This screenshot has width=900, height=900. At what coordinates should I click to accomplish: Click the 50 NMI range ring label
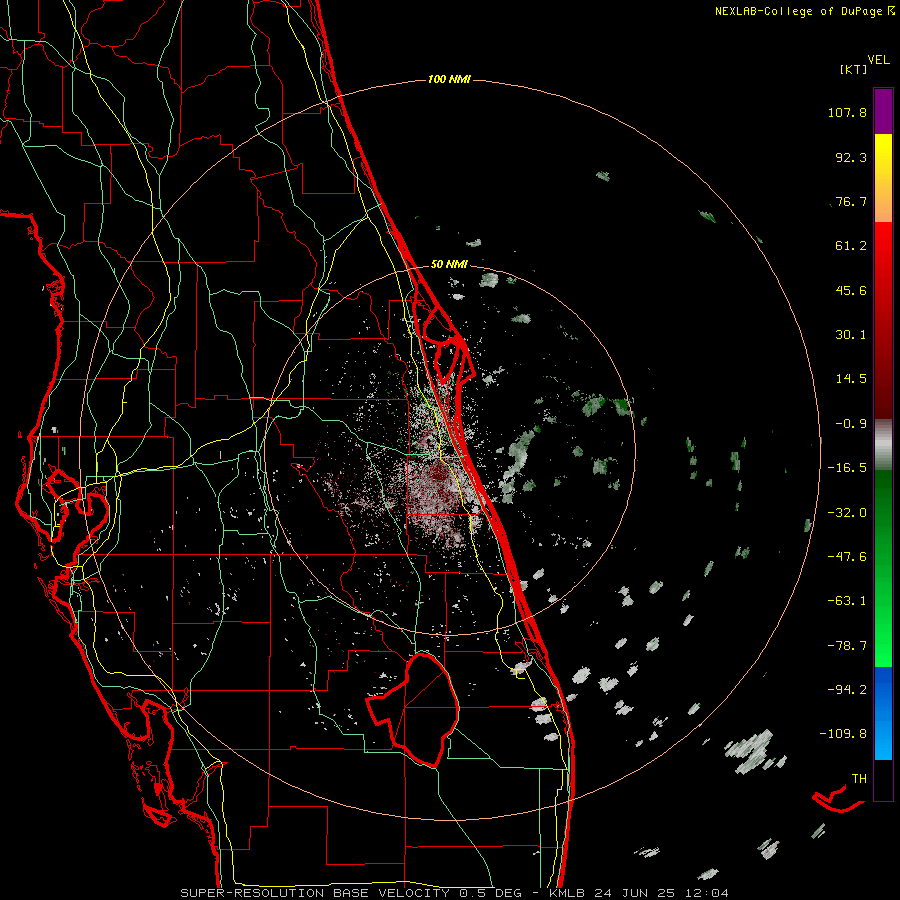449,265
